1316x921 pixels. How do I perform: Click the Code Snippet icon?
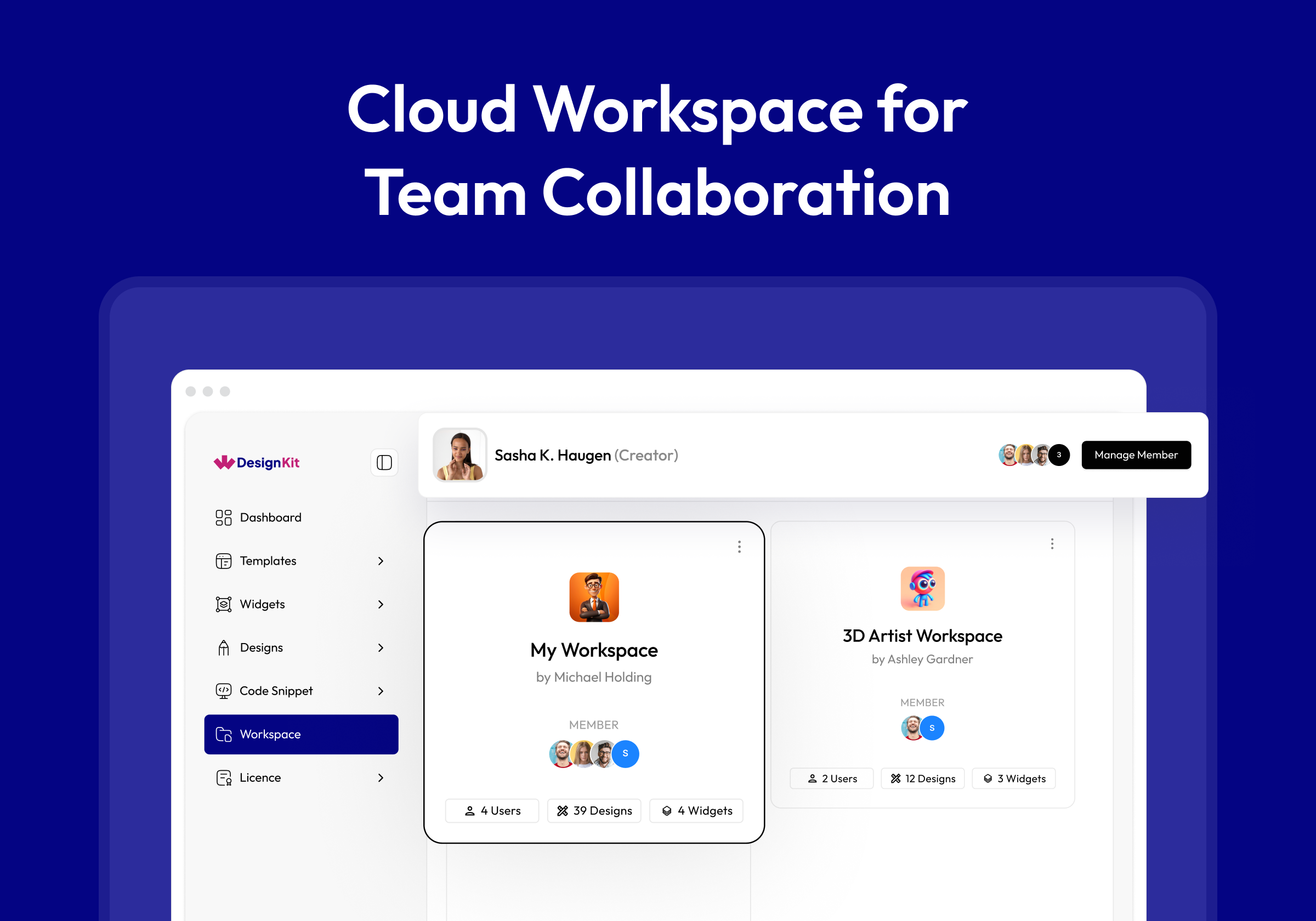(224, 691)
